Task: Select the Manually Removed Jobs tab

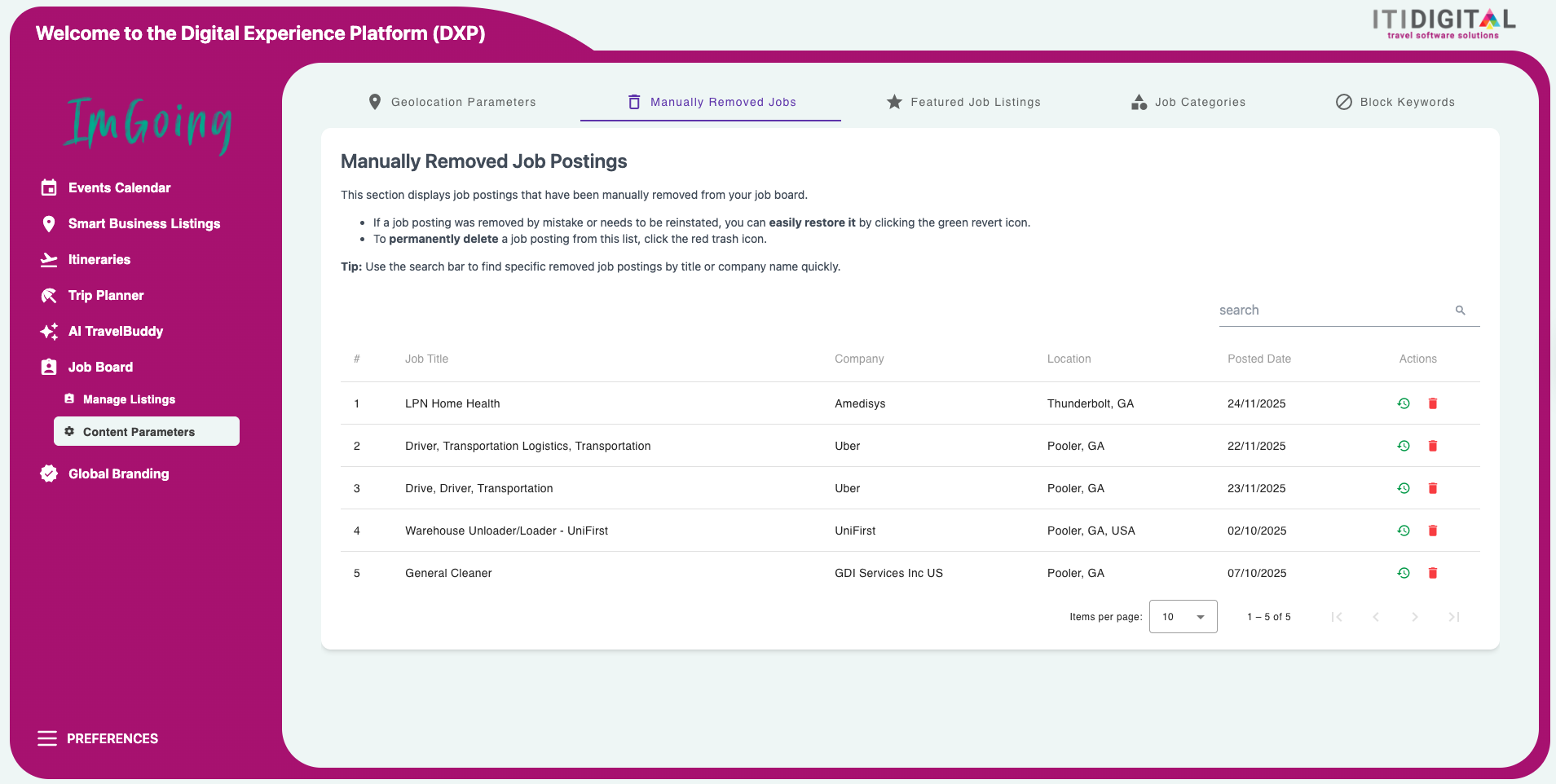Action: click(711, 102)
